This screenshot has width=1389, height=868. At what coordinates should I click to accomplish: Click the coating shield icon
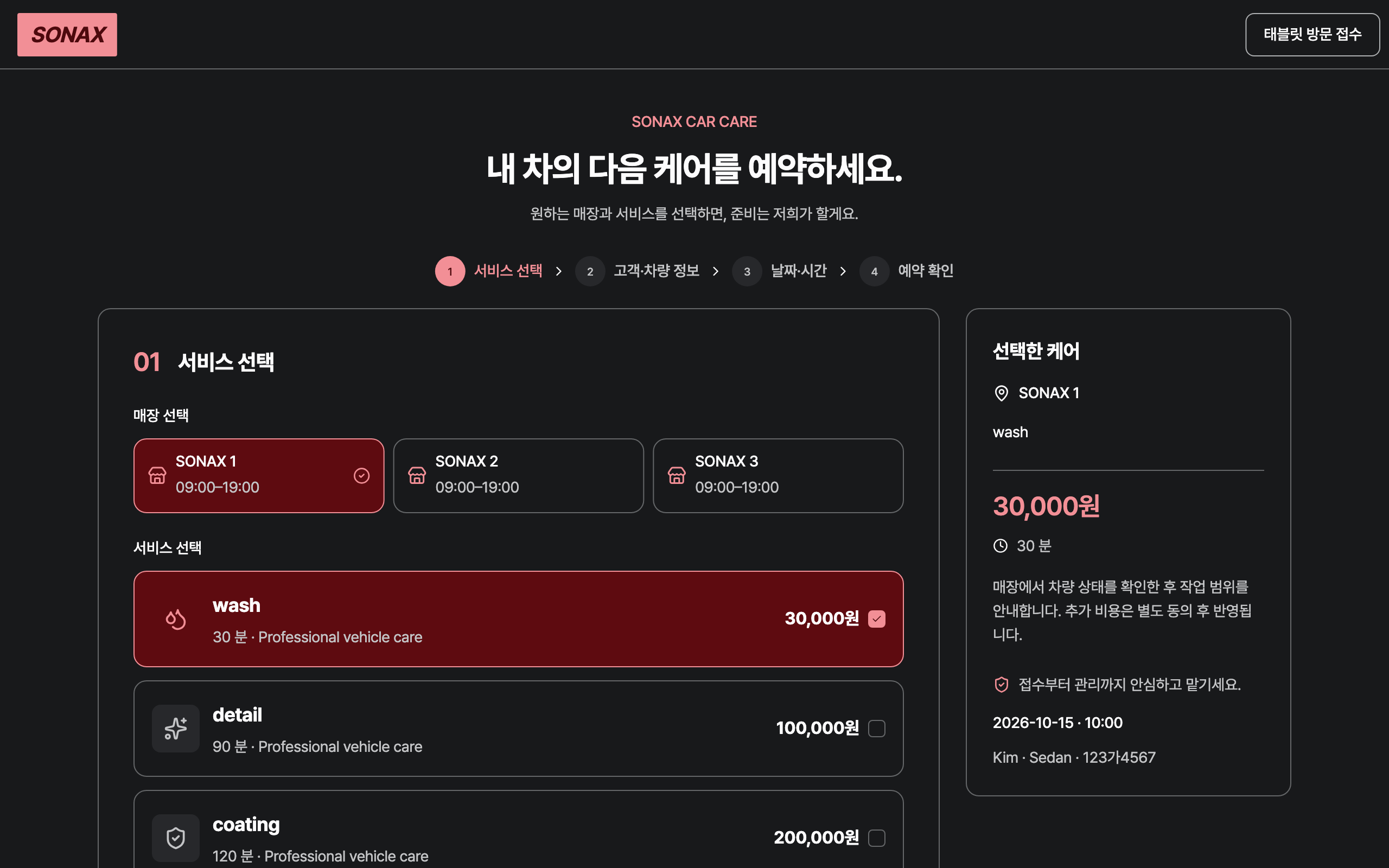[176, 838]
